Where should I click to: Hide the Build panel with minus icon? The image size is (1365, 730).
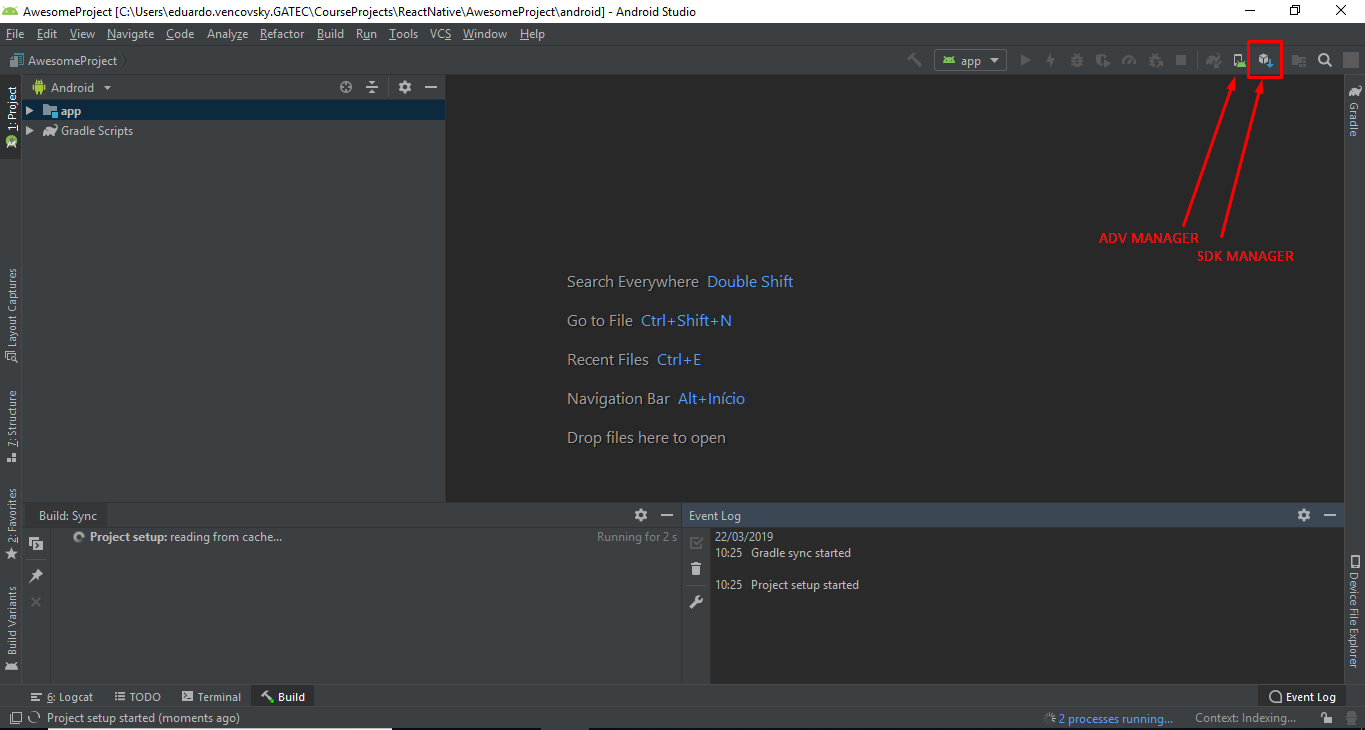coord(667,515)
